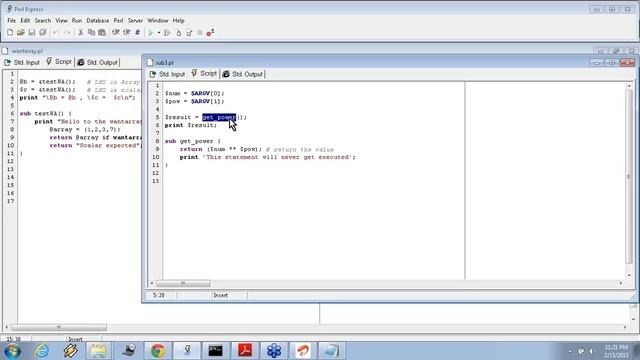
Task: Click the highlighted get_power call on line 5
Action: tap(219, 117)
